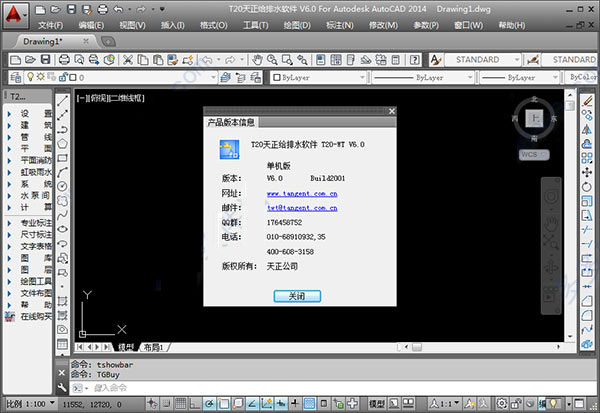Select the Spline curve tool
The image size is (600, 413).
point(62,215)
